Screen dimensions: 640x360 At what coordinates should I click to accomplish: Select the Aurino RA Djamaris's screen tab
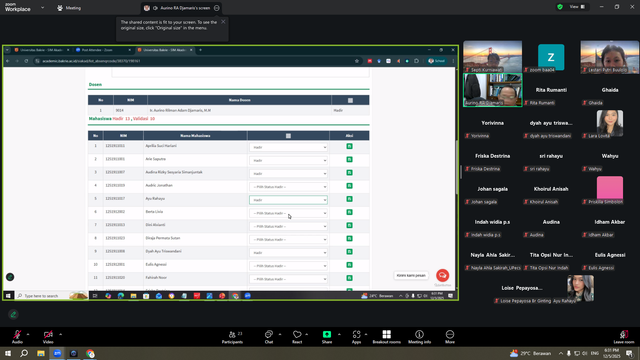coord(182,8)
